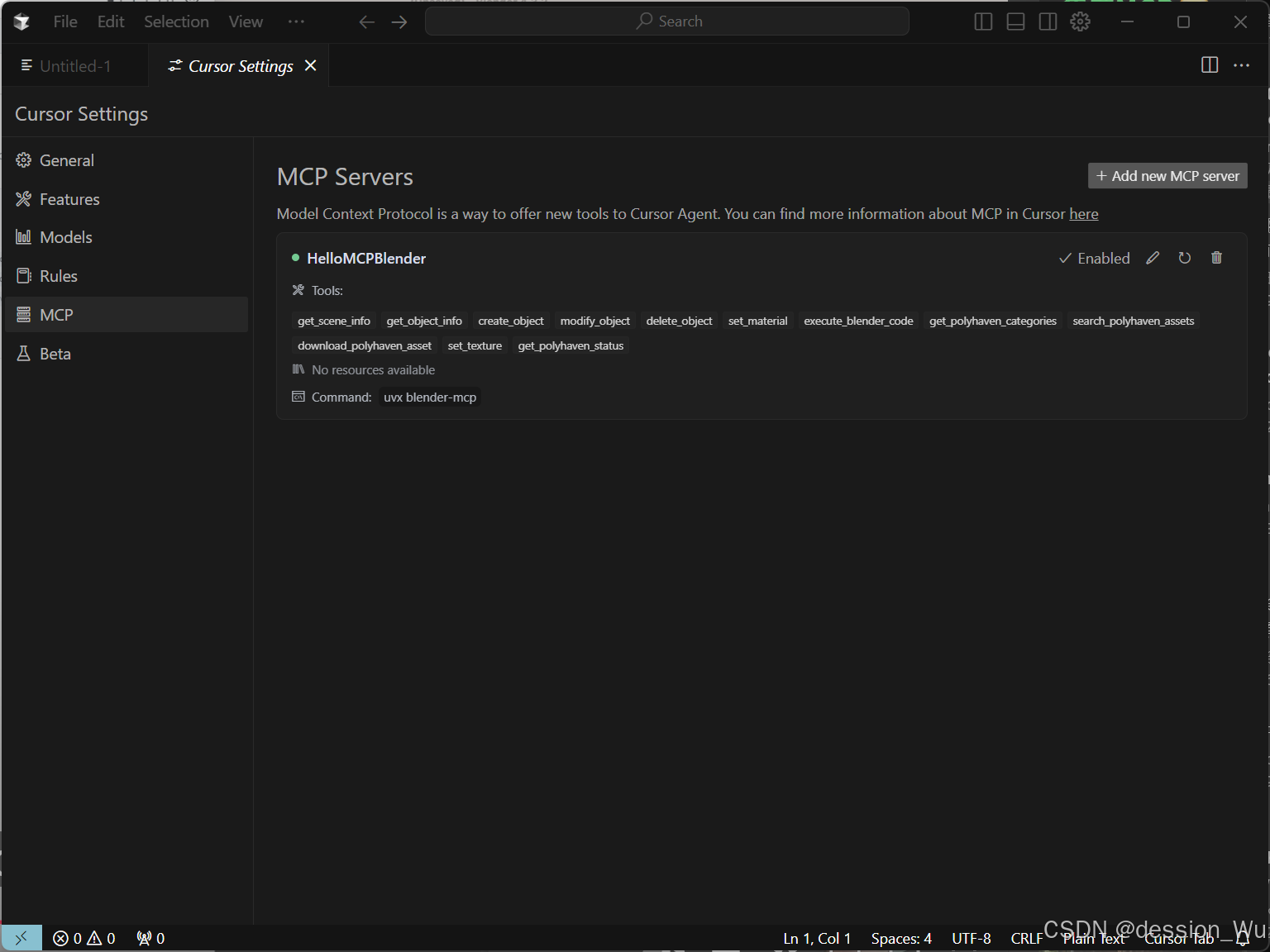This screenshot has width=1270, height=952.
Task: Click the navigate back arrow
Action: tap(365, 21)
